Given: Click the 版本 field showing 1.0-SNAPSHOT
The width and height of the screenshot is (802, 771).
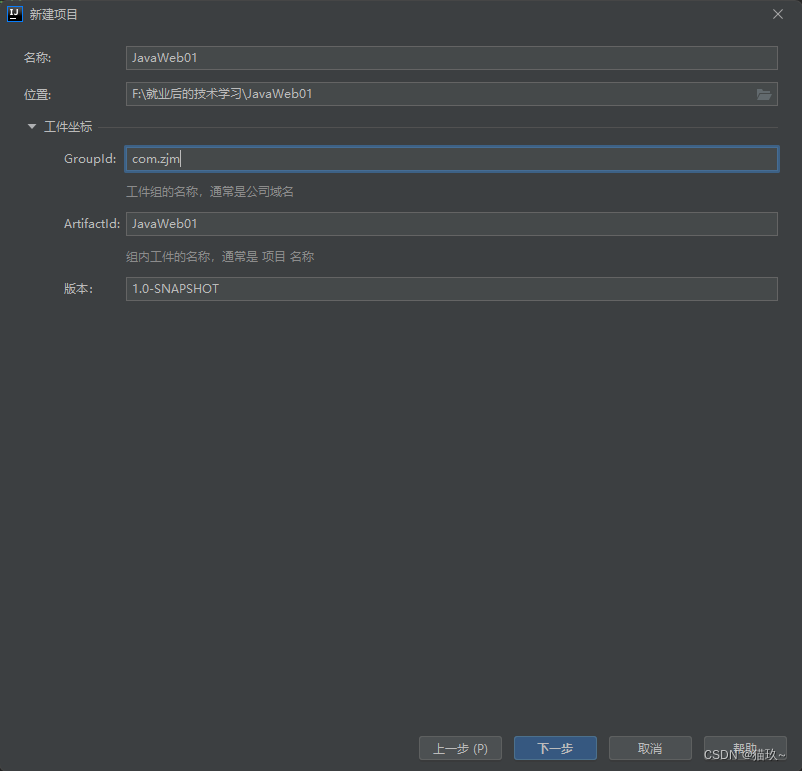Looking at the screenshot, I should click(450, 288).
